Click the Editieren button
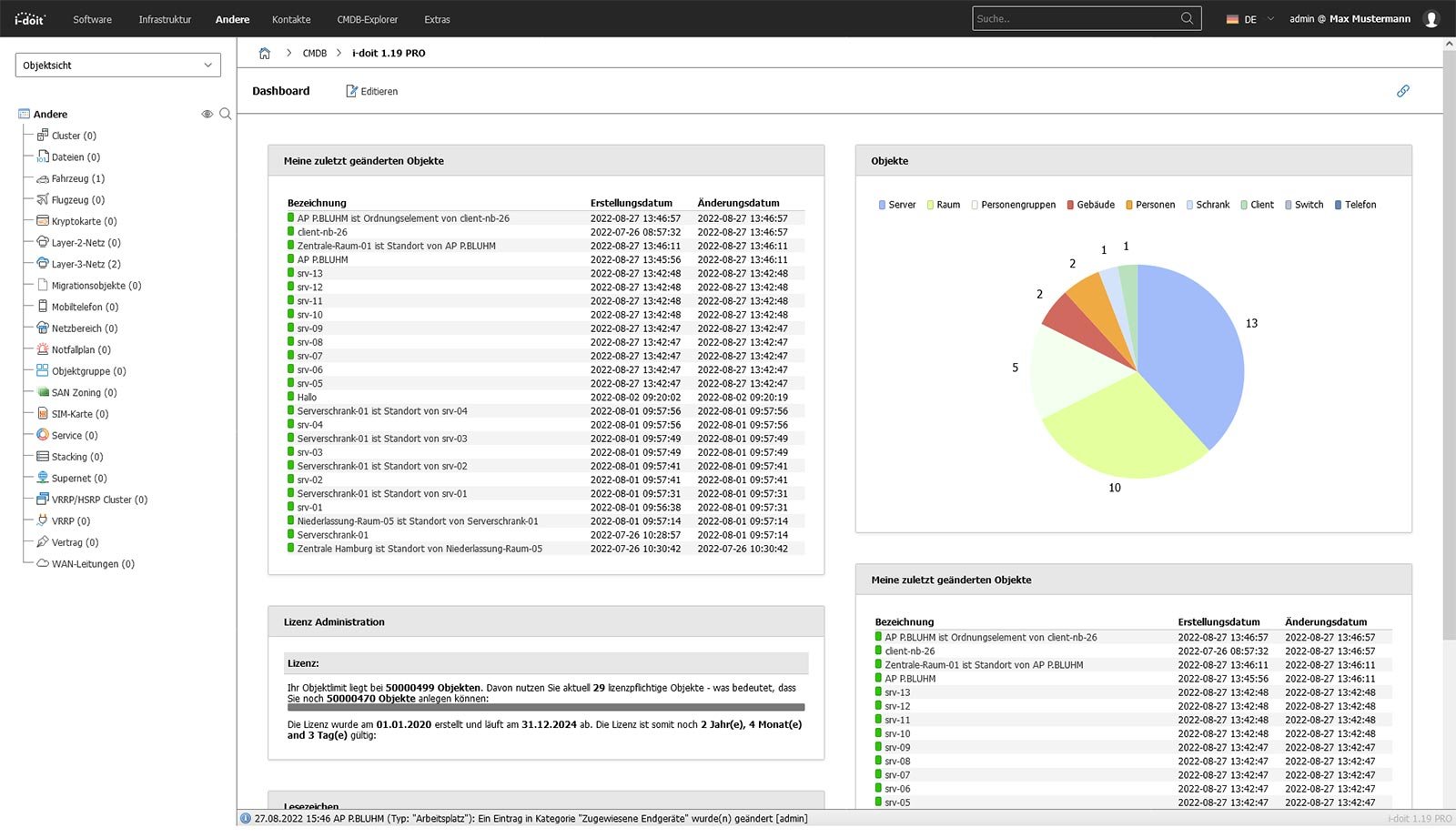 tap(371, 91)
